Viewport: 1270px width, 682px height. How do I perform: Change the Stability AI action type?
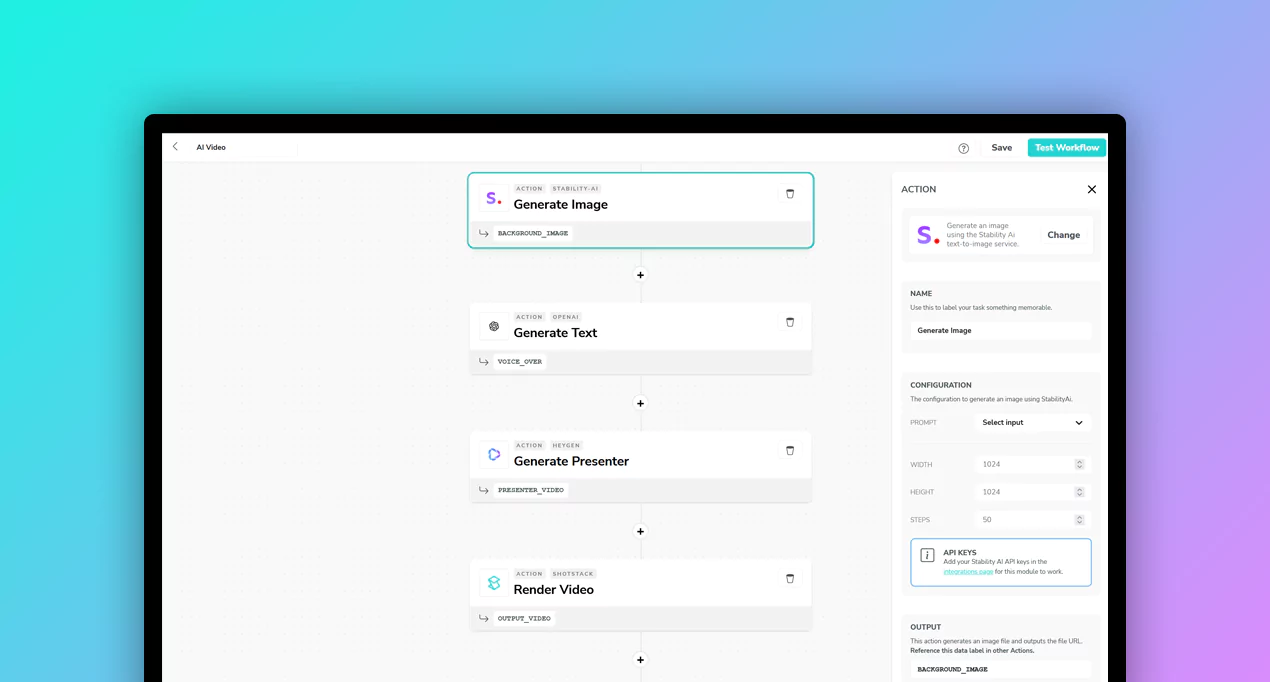pyautogui.click(x=1063, y=235)
